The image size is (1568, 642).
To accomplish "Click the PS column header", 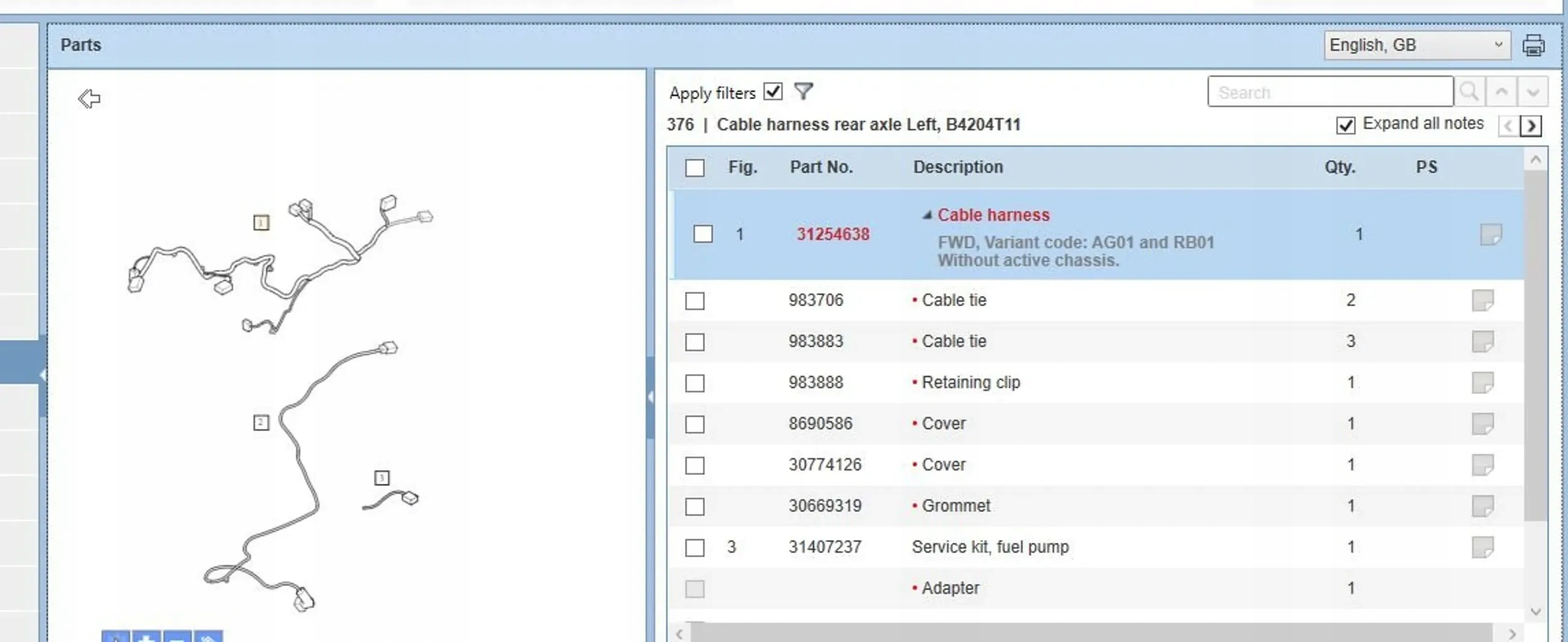I will pos(1426,167).
